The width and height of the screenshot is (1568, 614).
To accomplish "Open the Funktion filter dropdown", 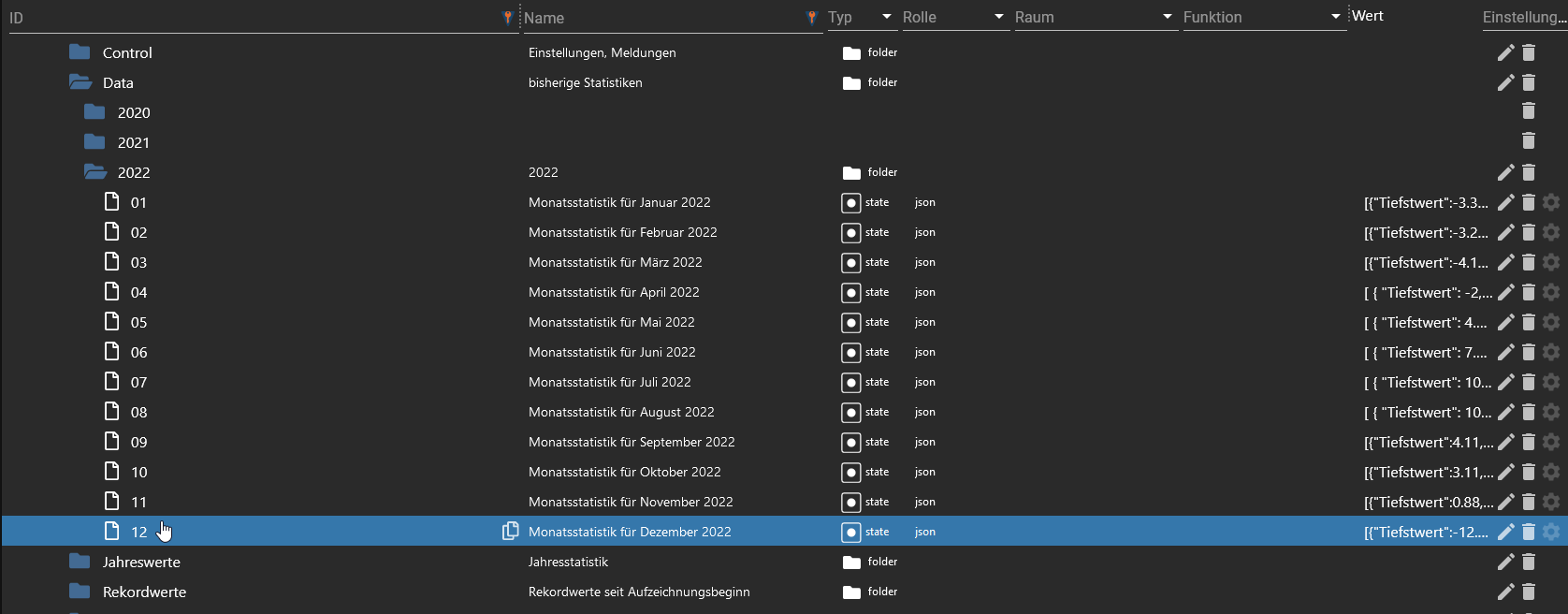I will [x=1335, y=17].
